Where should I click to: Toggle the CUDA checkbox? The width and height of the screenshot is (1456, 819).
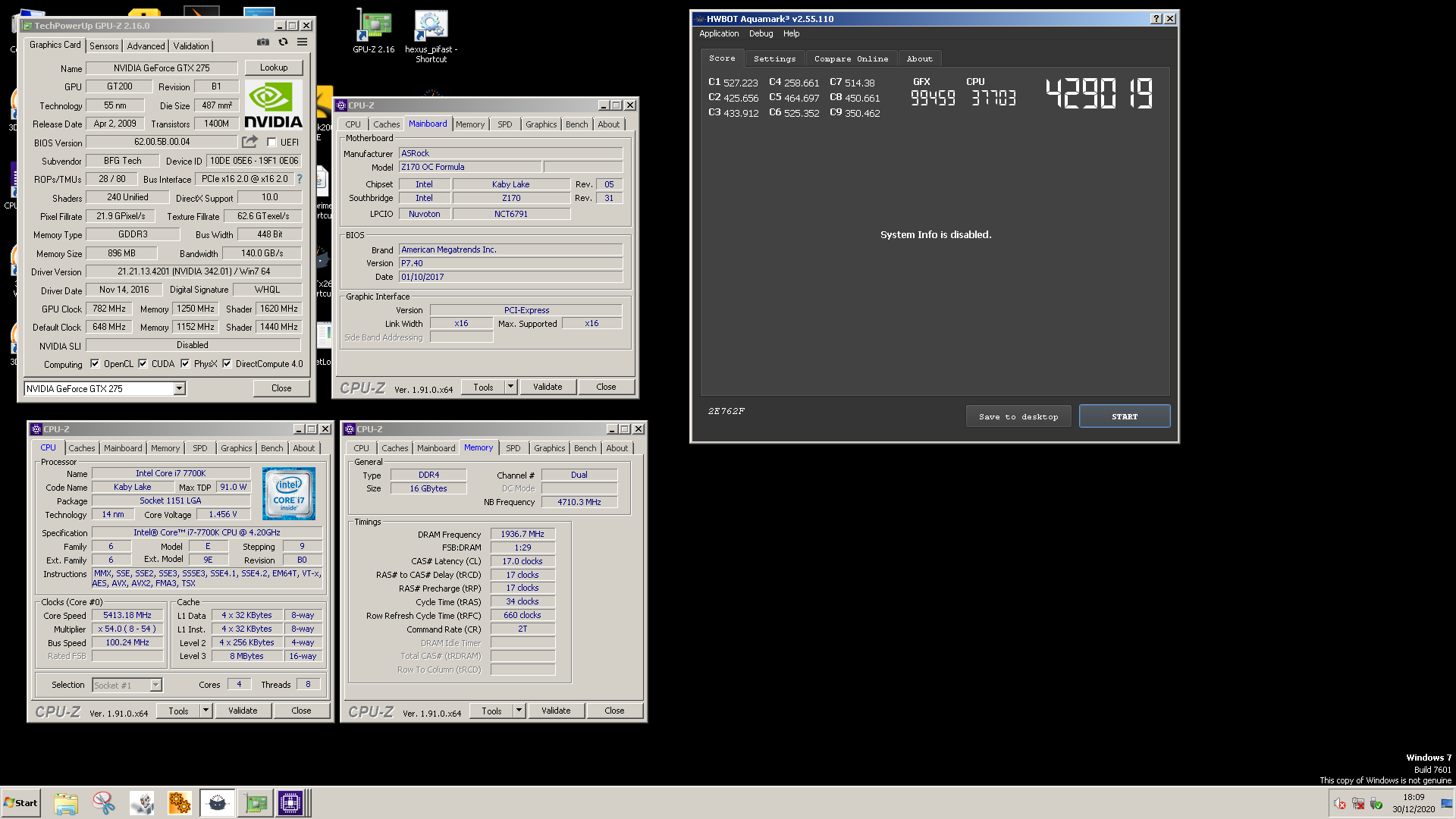point(143,363)
